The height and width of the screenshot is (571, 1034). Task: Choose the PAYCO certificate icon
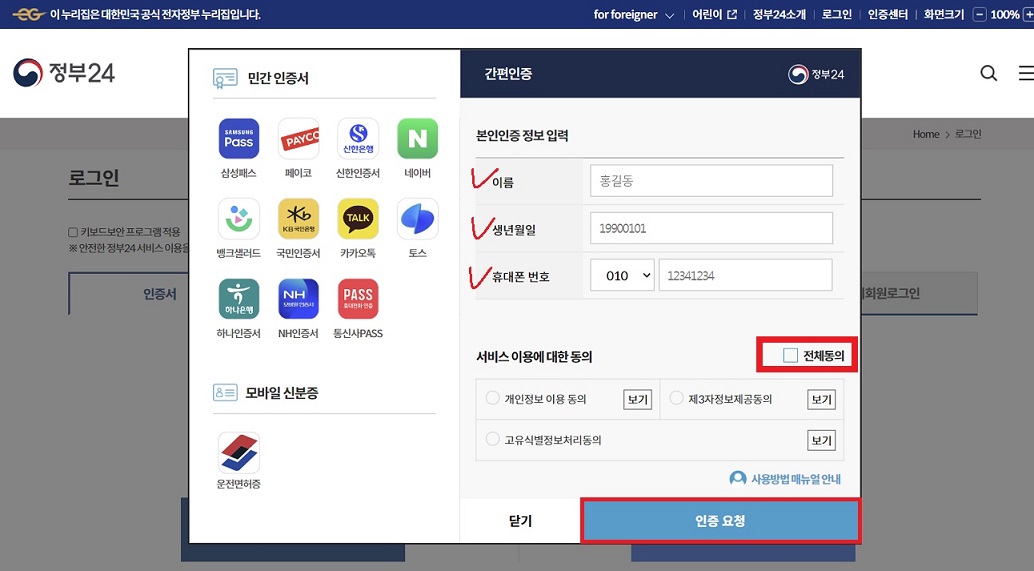298,138
